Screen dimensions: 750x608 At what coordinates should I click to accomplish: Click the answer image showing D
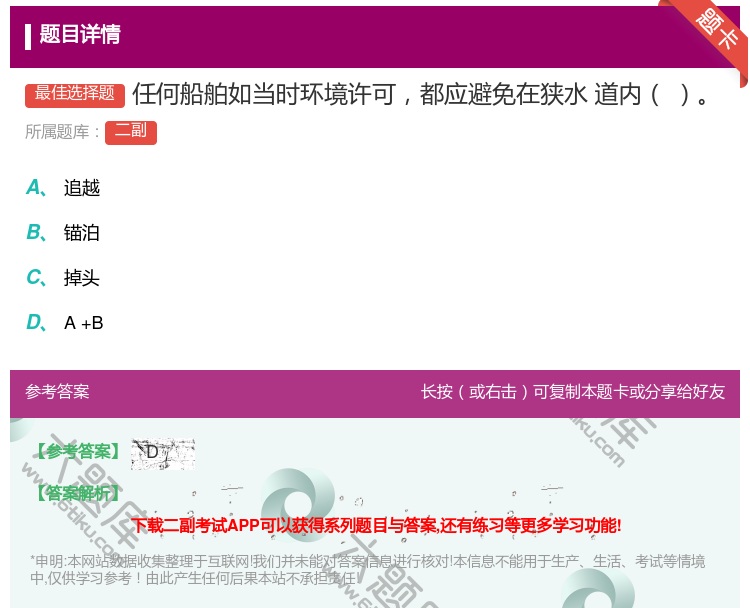(163, 453)
